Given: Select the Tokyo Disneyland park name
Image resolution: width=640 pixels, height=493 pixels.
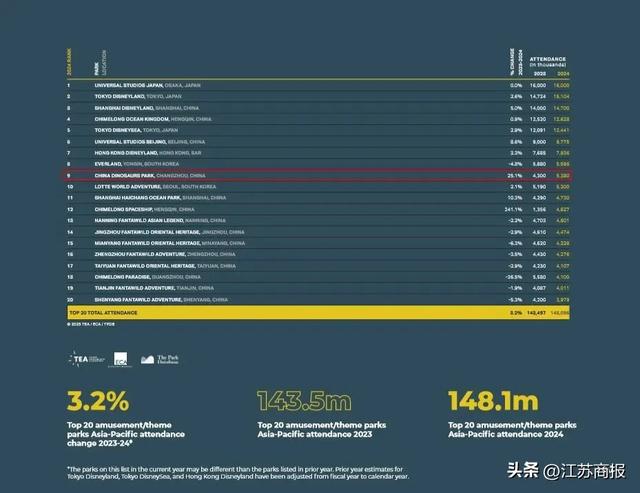Looking at the screenshot, I should click(120, 96).
